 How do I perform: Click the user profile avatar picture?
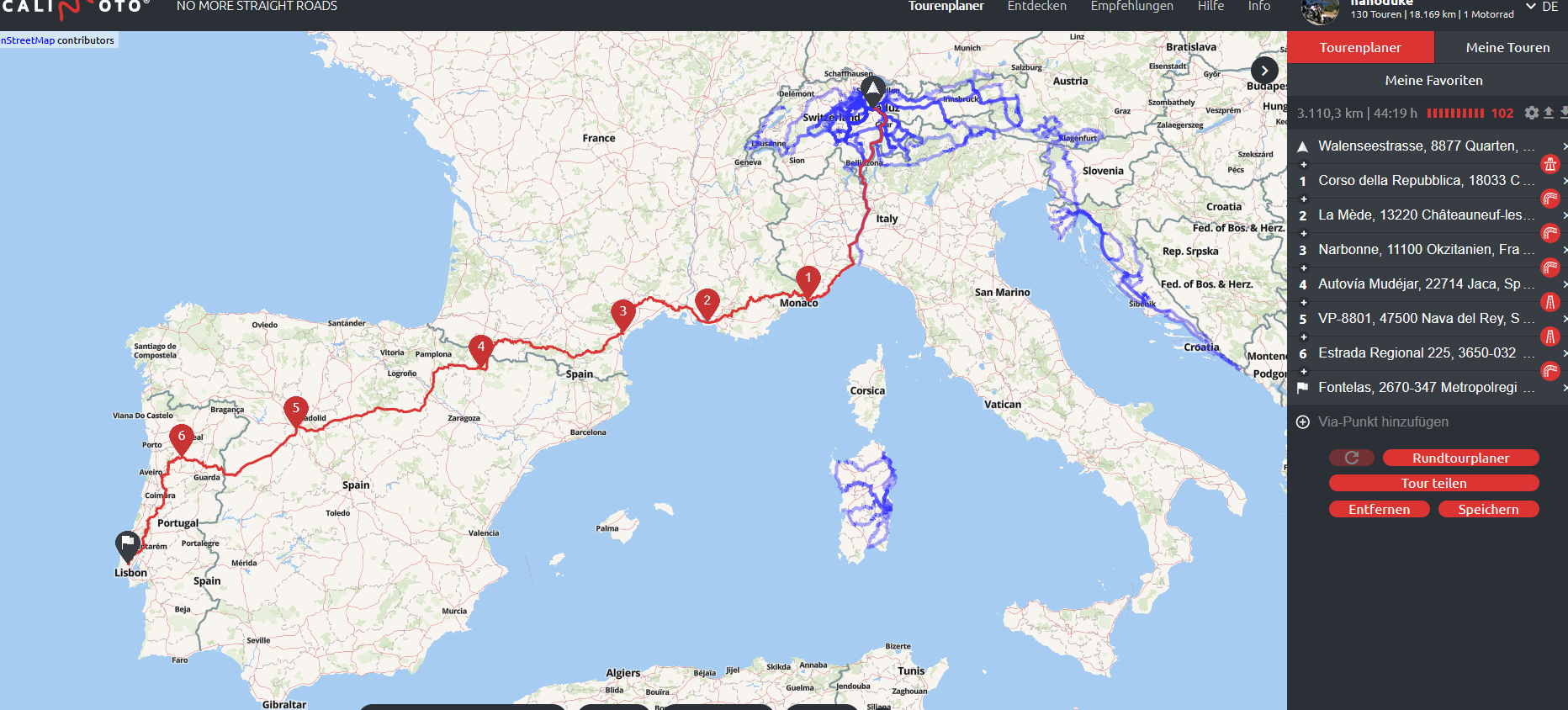click(1320, 11)
